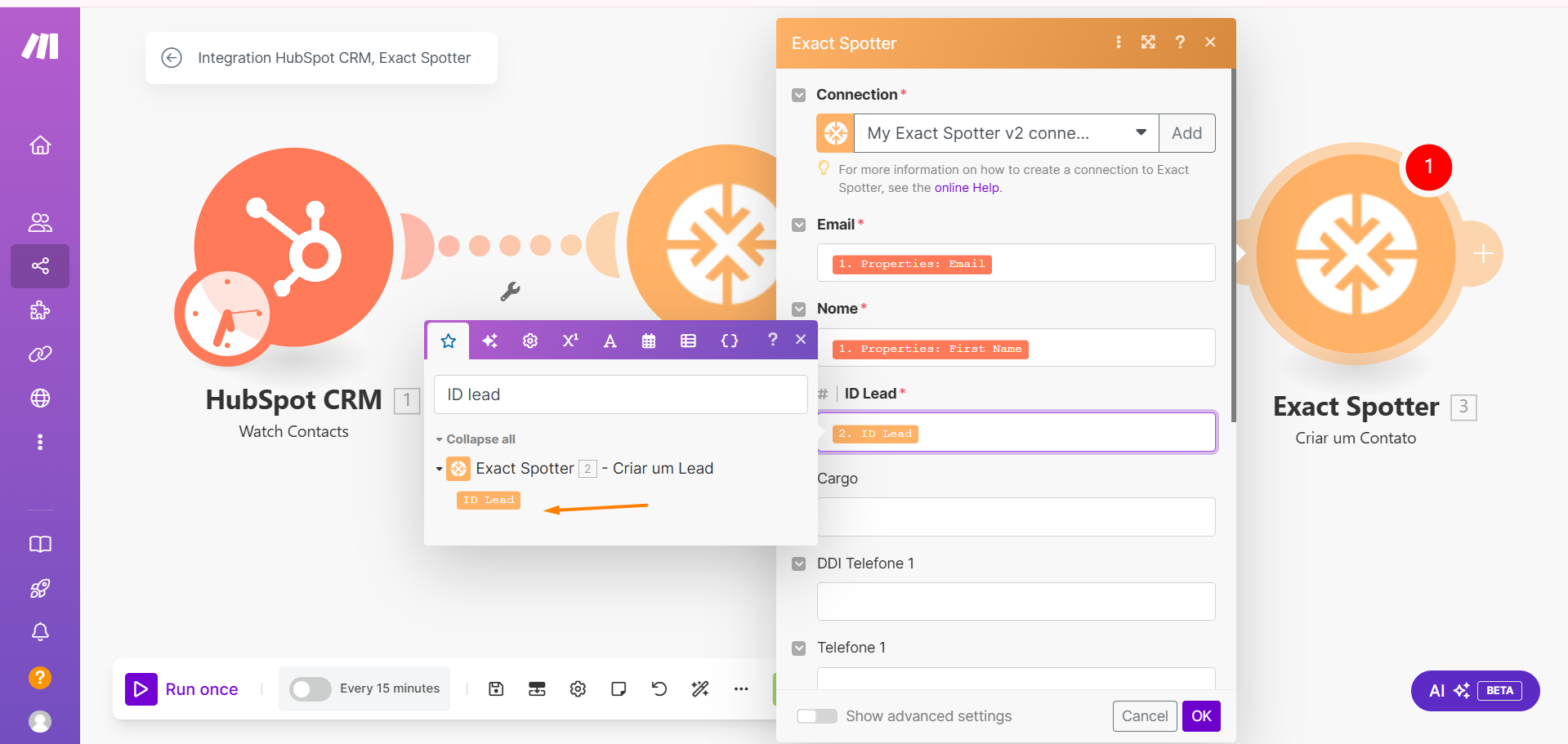Toggle the Connection field checkbox
Image resolution: width=1568 pixels, height=744 pixels.
(799, 96)
